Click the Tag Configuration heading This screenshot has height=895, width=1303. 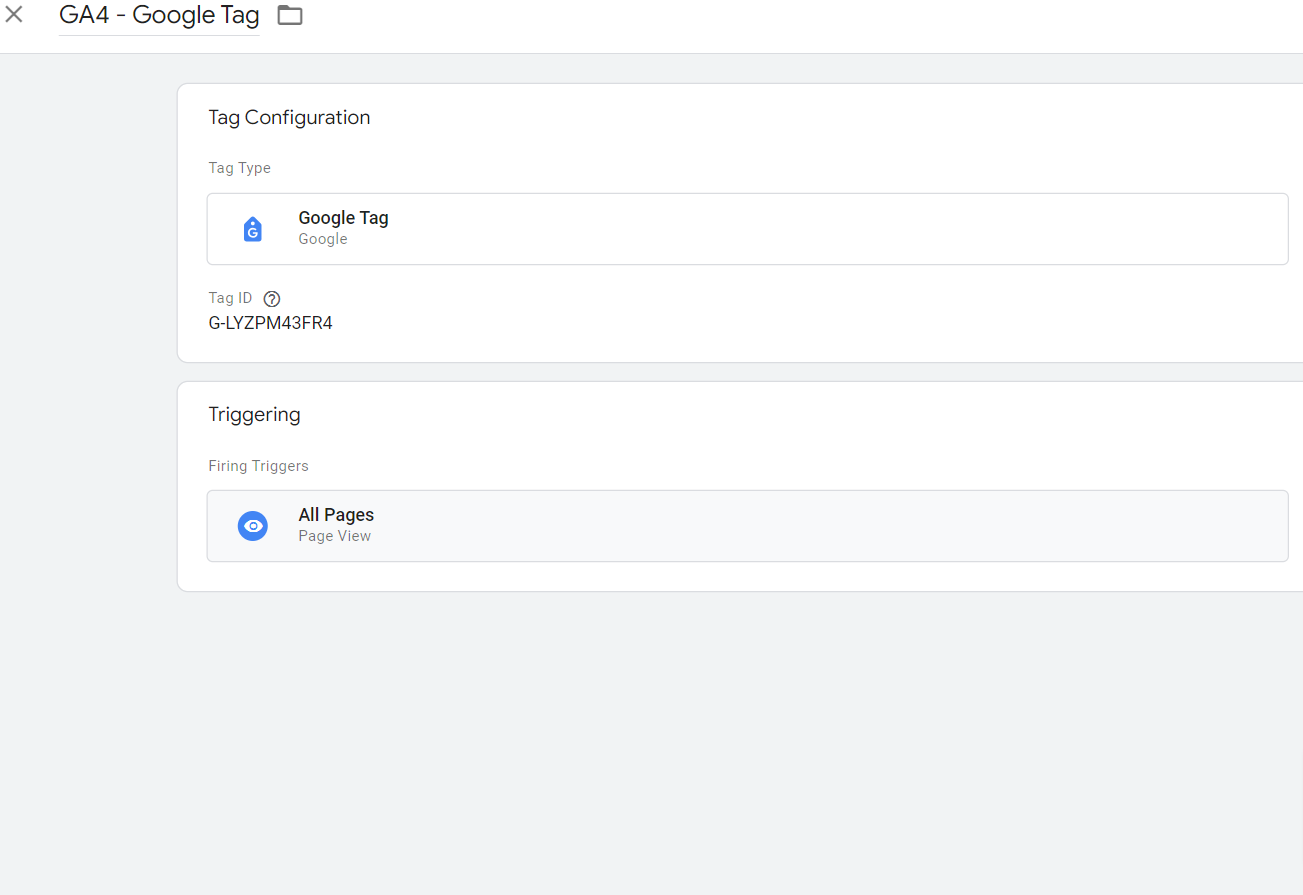coord(289,118)
